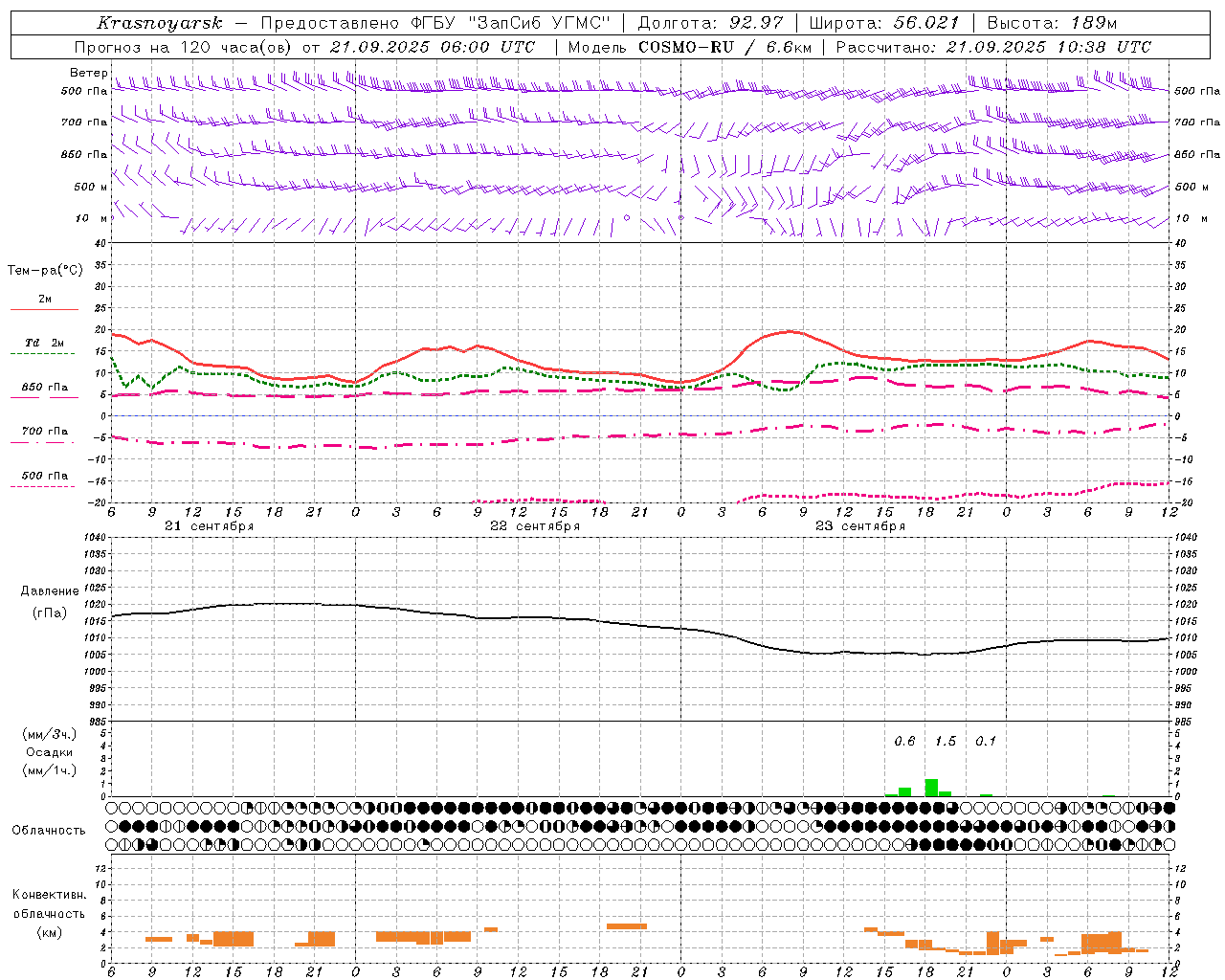Click the right-side '10 м' wind level label
The width and height of the screenshot is (1225, 980).
click(x=1192, y=218)
